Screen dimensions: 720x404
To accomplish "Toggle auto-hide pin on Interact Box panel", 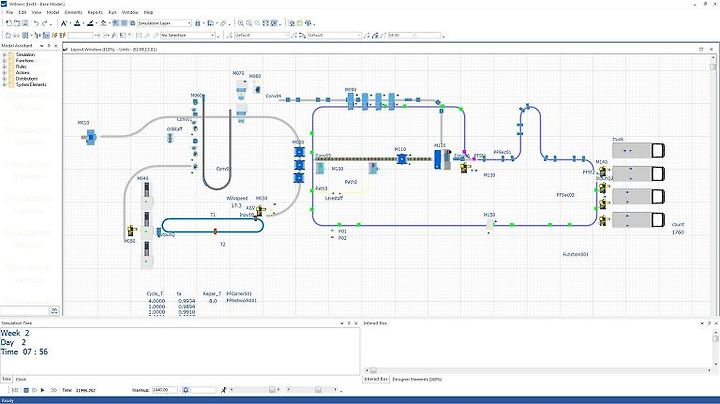I will tap(709, 323).
